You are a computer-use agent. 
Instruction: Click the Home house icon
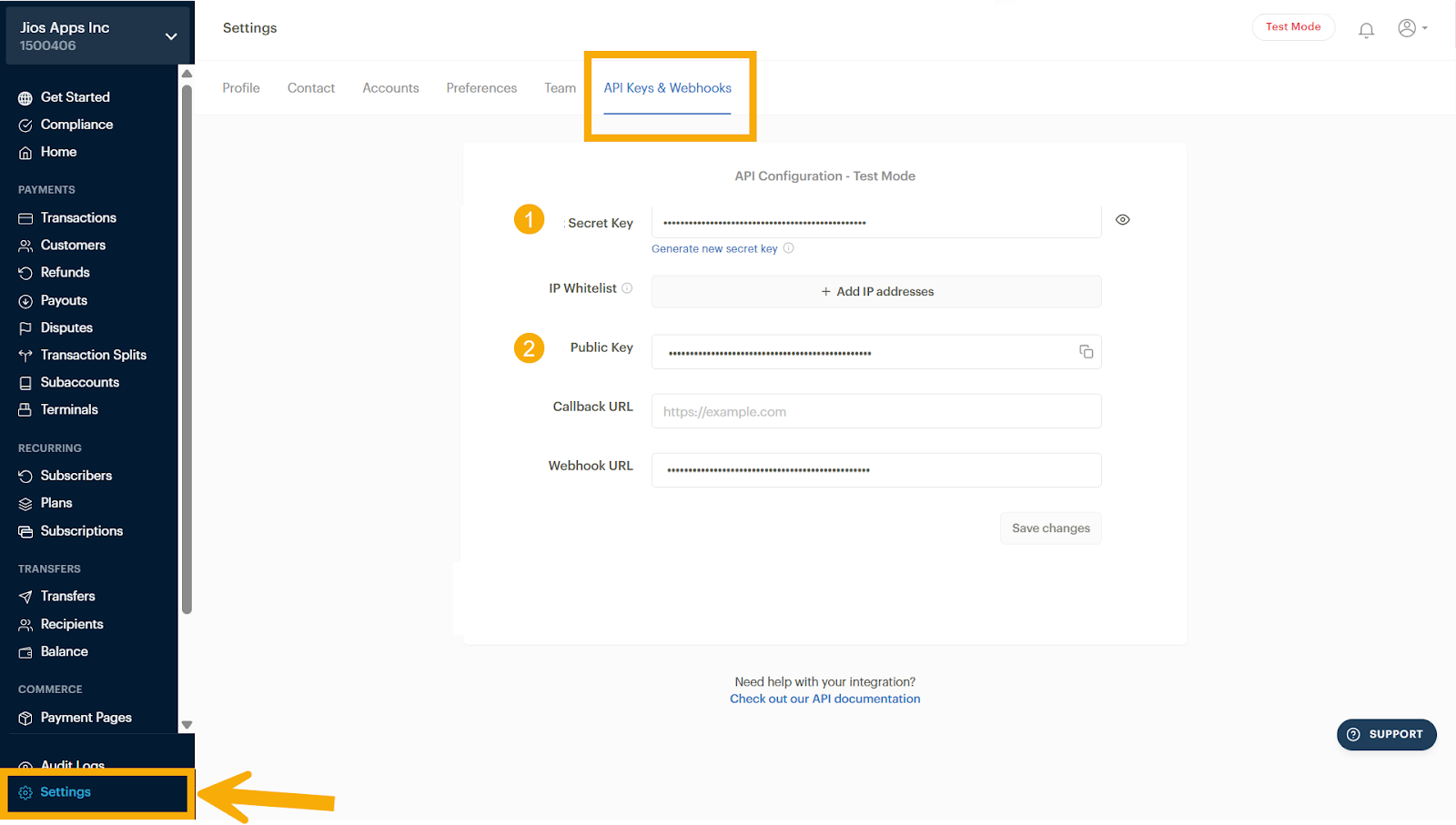click(x=25, y=153)
